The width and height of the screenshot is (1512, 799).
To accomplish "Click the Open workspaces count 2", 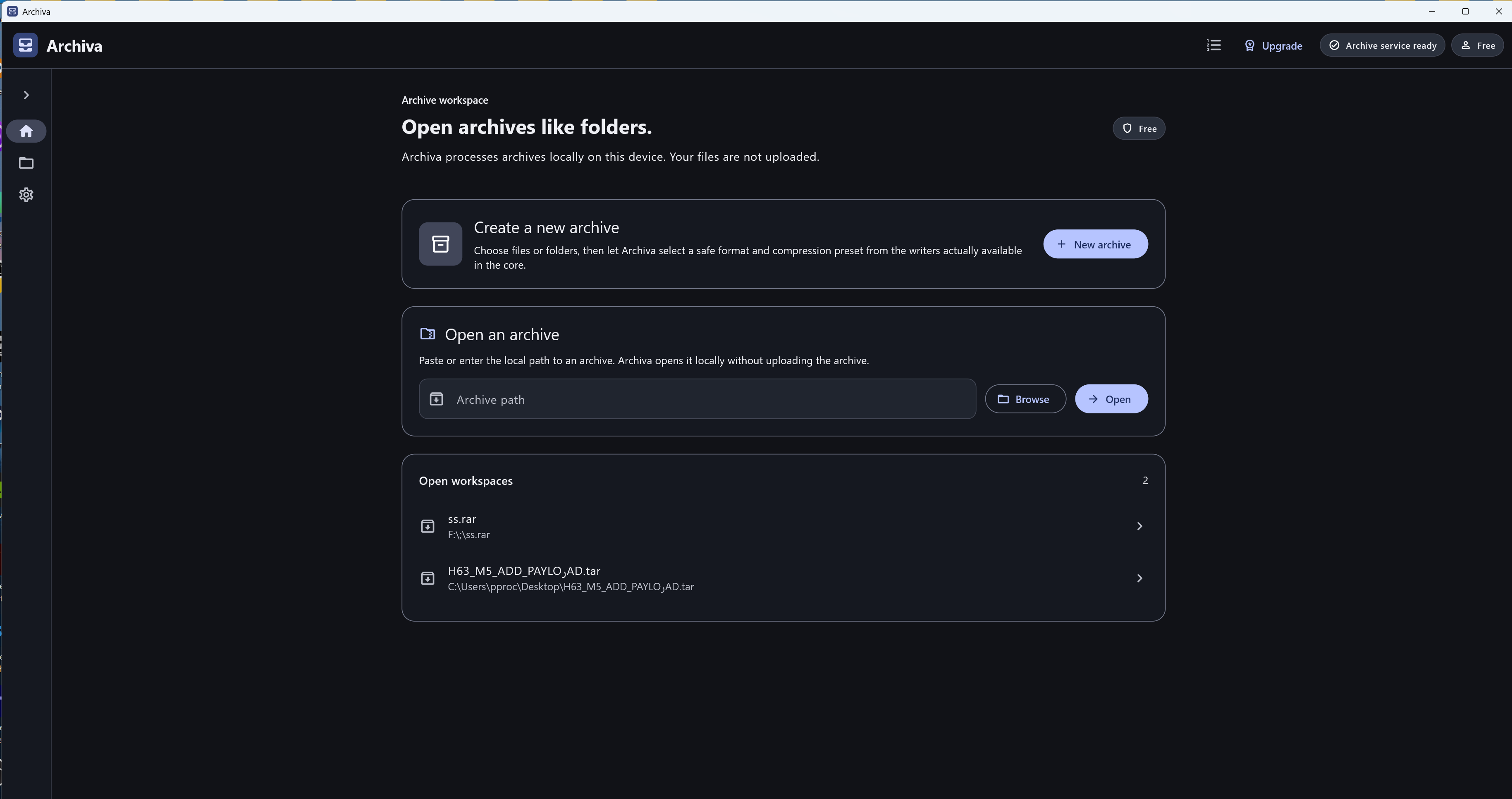I will tap(1145, 480).
